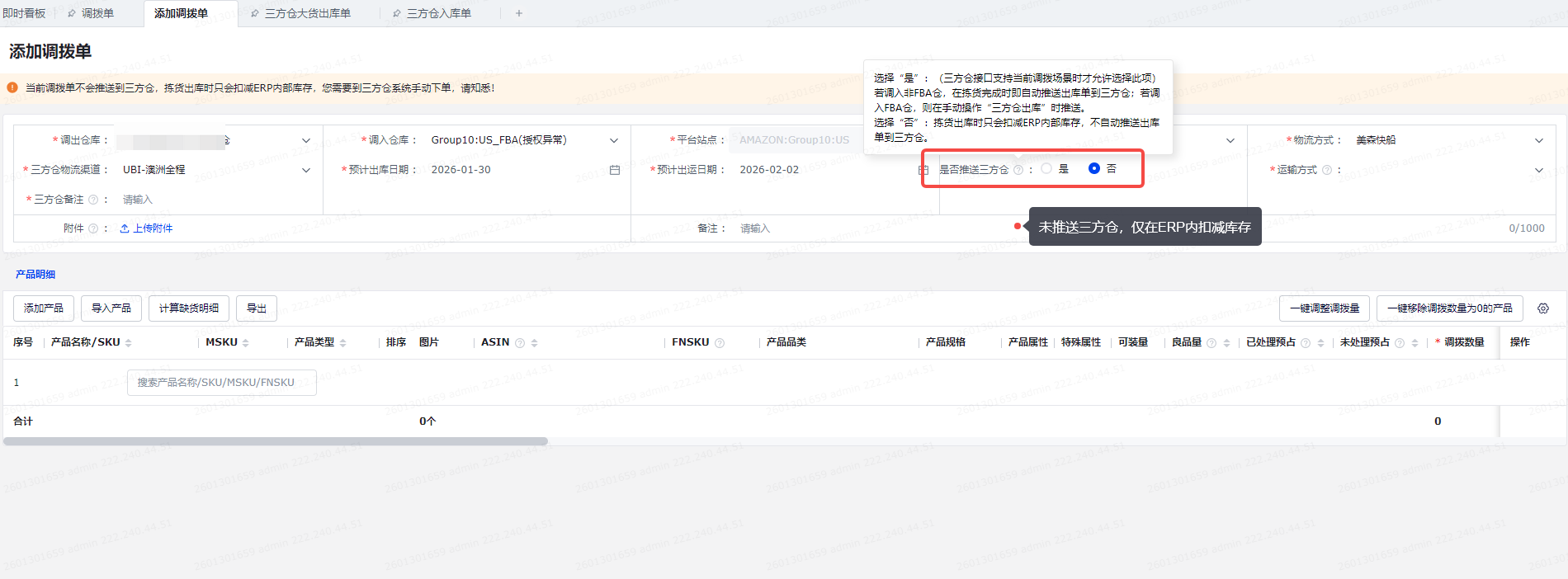Click the 添加产品 button
The height and width of the screenshot is (579, 1568).
(44, 308)
